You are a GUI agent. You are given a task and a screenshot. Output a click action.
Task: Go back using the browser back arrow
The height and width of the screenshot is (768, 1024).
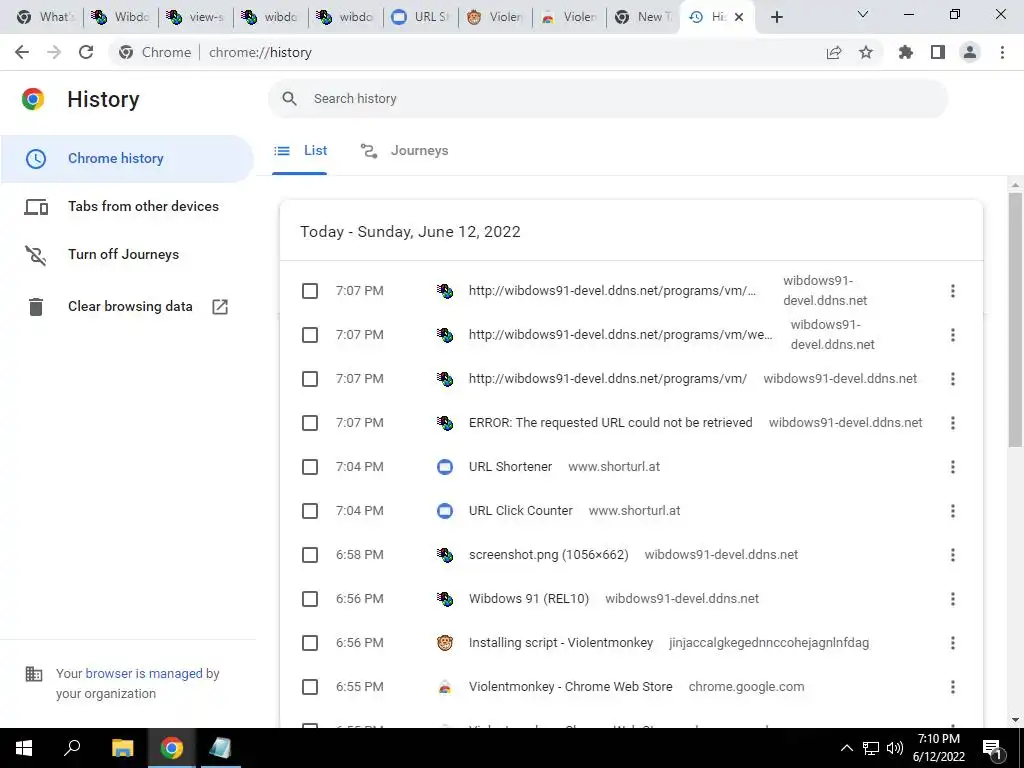pos(22,52)
